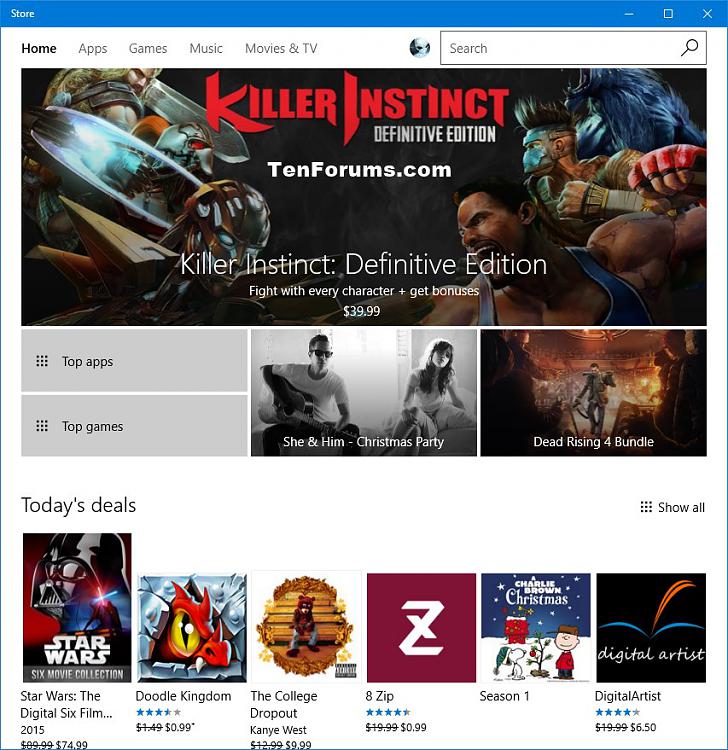Click the DigitalArtist title text
This screenshot has height=750, width=728.
click(x=628, y=696)
